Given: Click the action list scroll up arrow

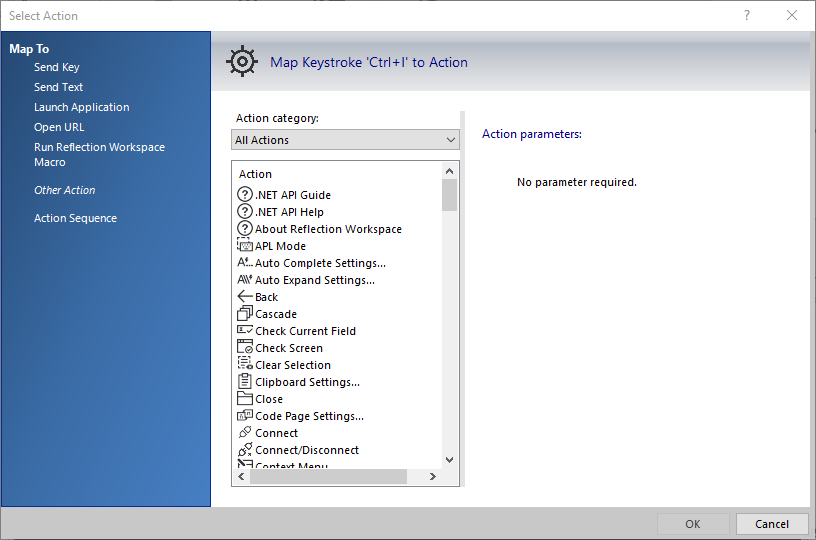Looking at the screenshot, I should pos(450,171).
